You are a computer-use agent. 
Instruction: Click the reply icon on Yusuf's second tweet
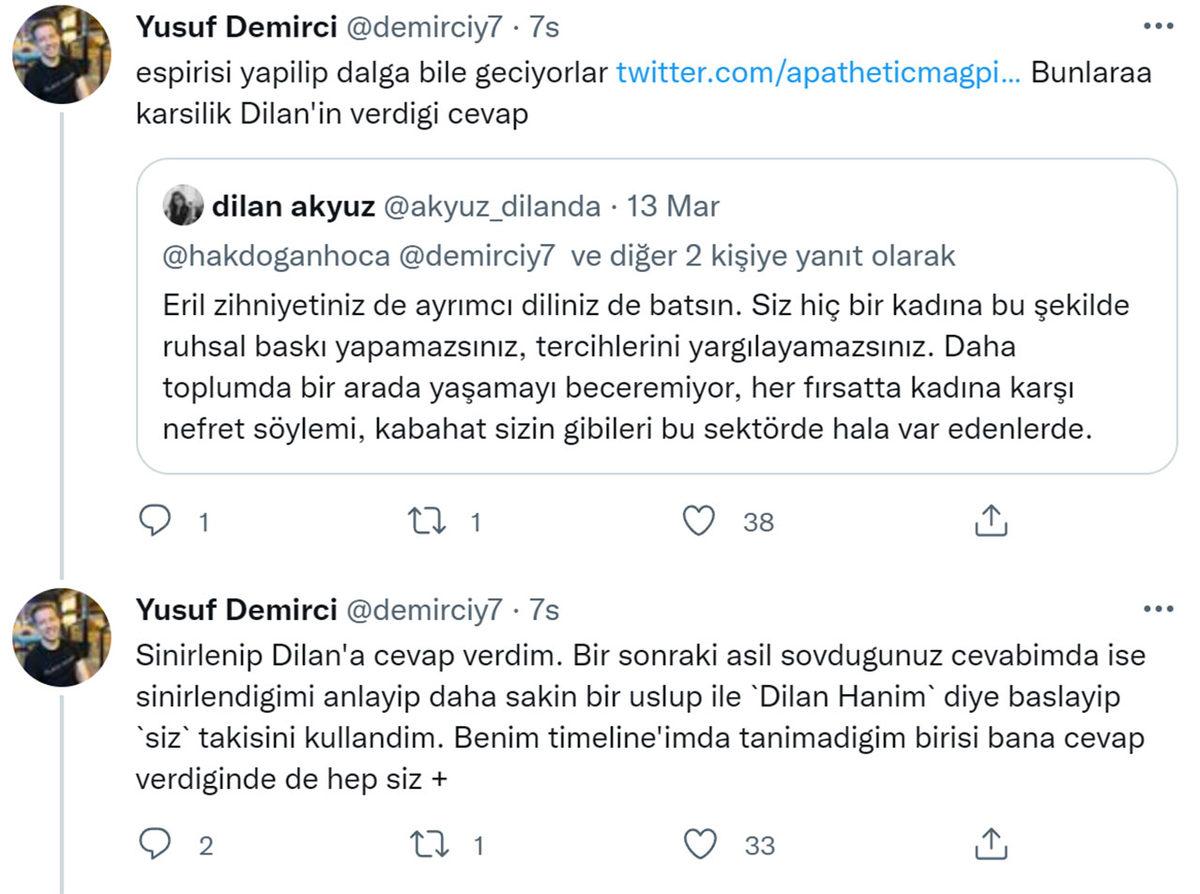(x=156, y=845)
